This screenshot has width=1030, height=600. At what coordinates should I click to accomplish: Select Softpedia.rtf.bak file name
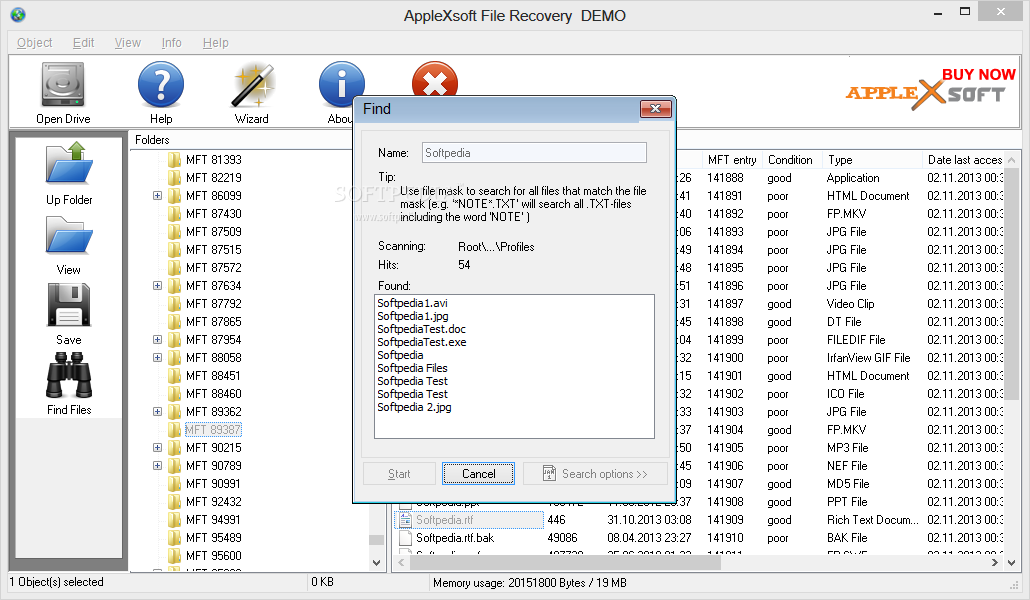click(x=455, y=538)
